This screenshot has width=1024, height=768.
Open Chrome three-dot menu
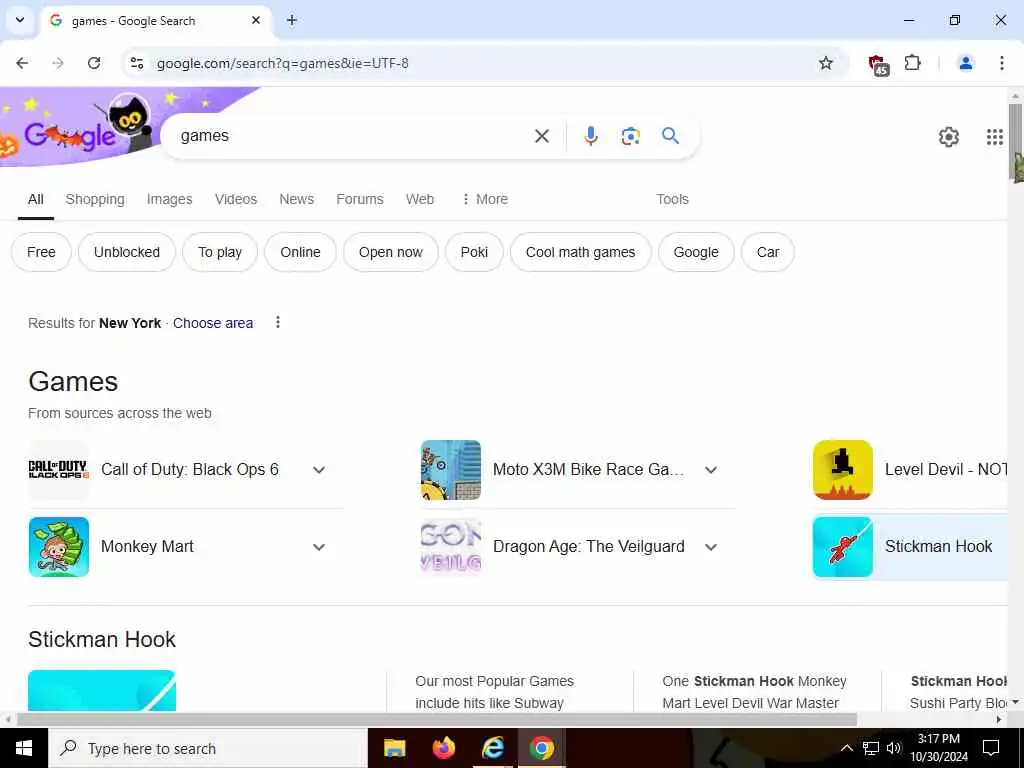(1001, 63)
